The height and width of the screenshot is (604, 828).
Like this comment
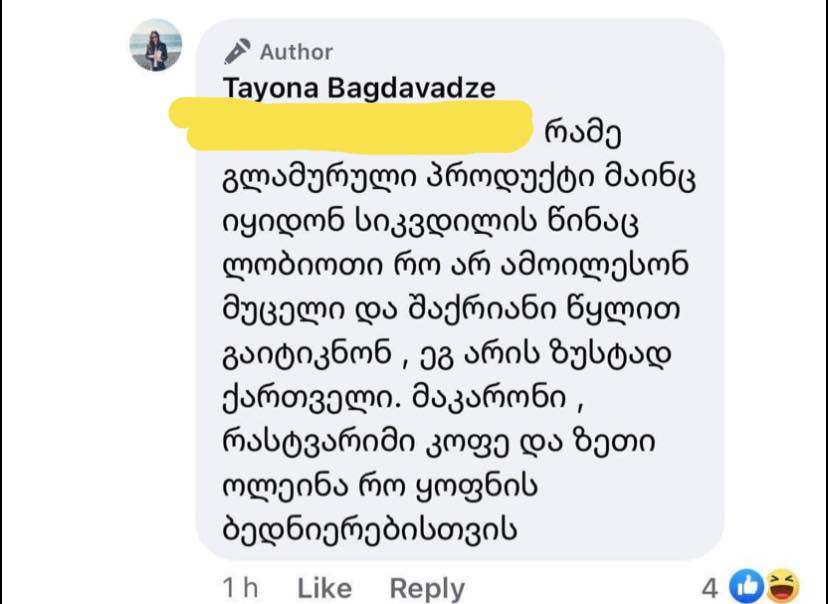325,588
